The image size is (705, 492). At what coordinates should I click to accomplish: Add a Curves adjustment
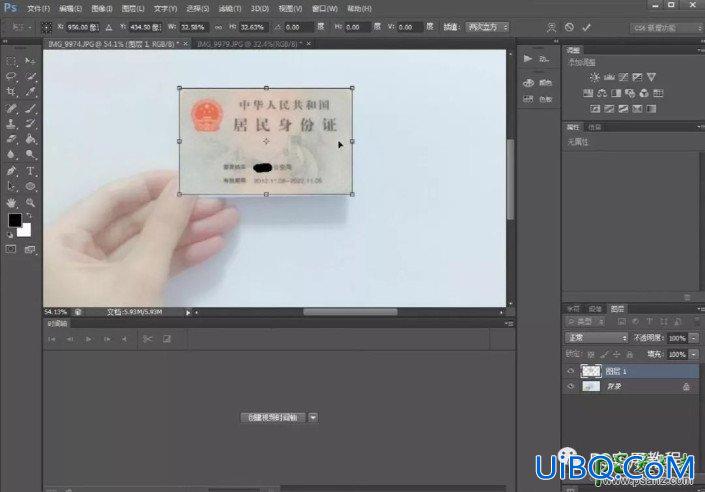[623, 77]
